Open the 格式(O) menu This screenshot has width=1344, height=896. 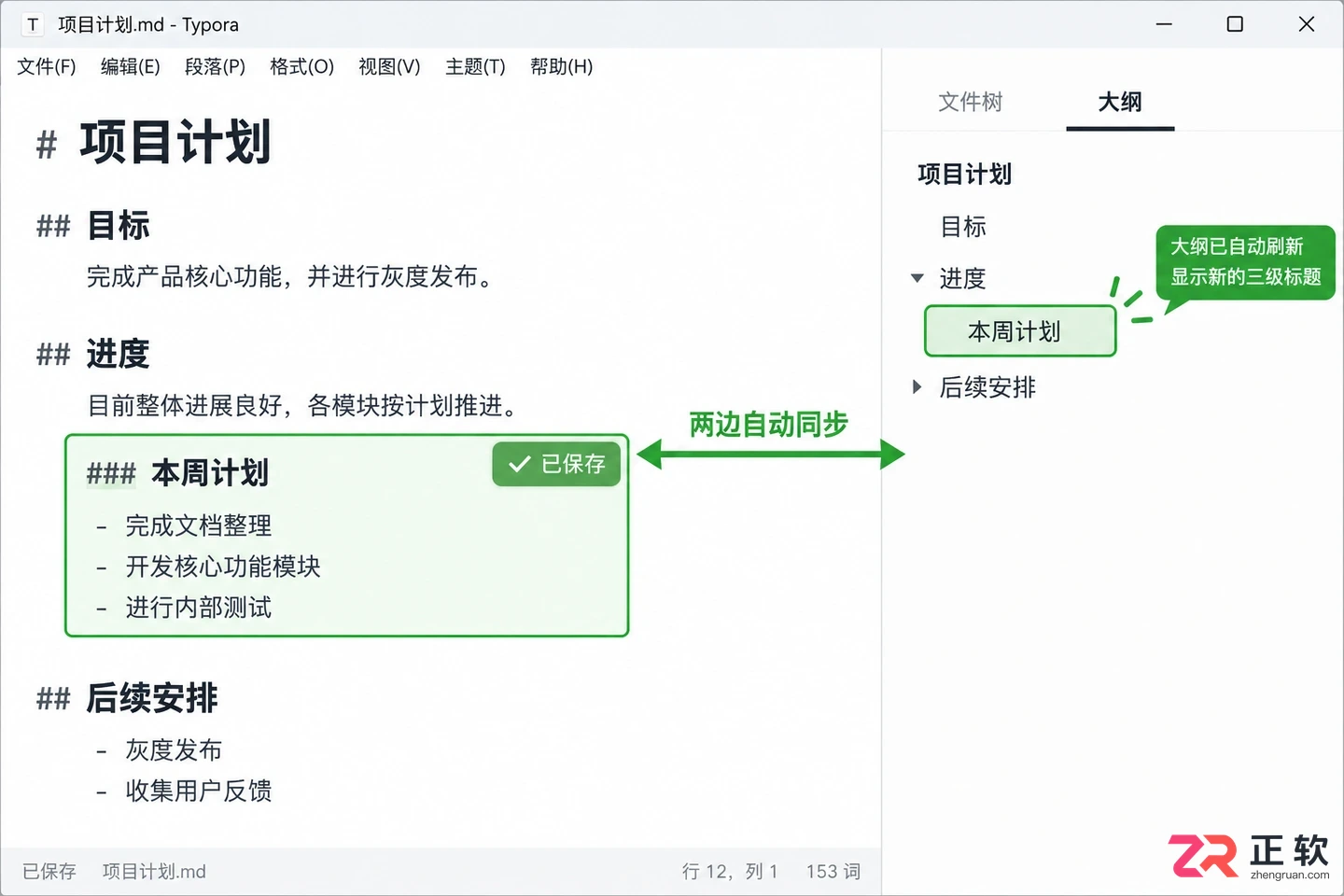tap(301, 66)
